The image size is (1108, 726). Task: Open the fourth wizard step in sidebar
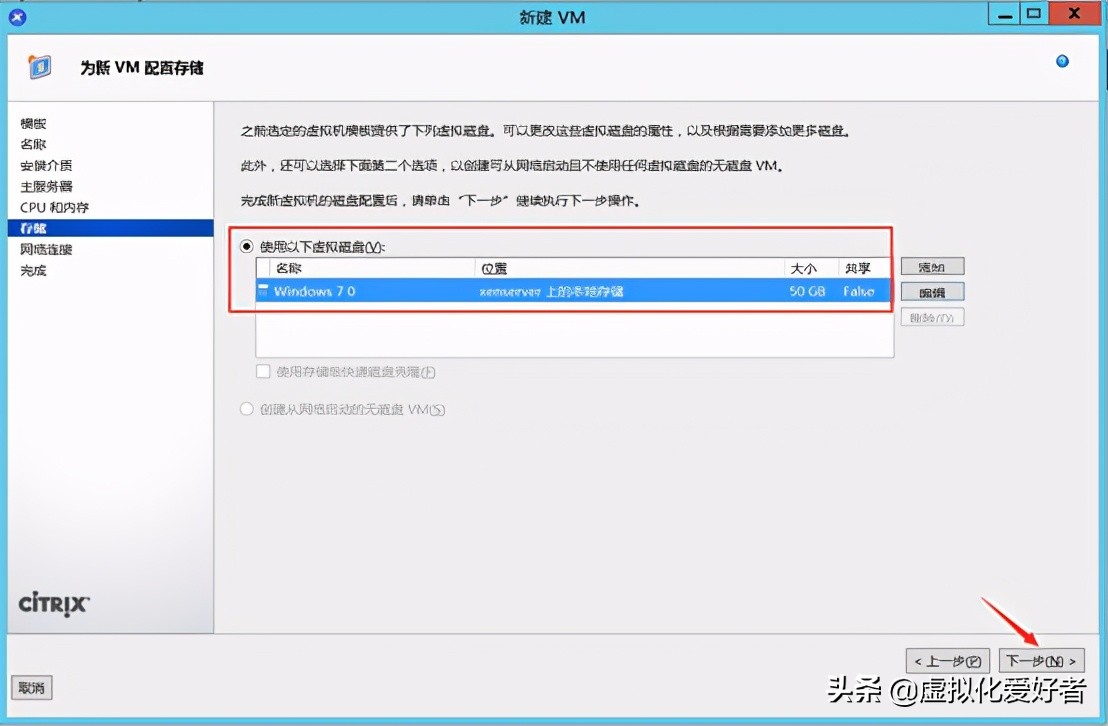tap(46, 187)
